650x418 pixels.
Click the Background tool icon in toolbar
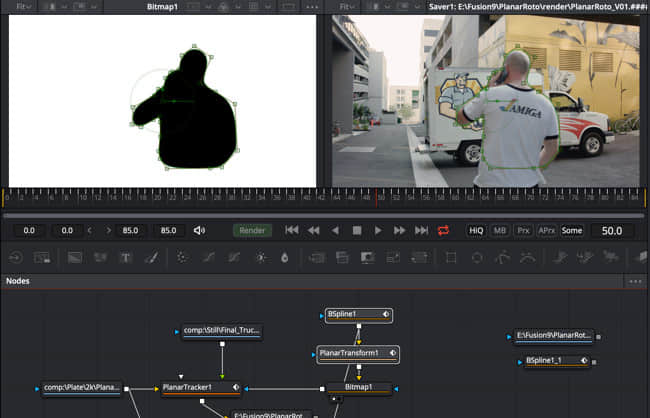click(74, 257)
